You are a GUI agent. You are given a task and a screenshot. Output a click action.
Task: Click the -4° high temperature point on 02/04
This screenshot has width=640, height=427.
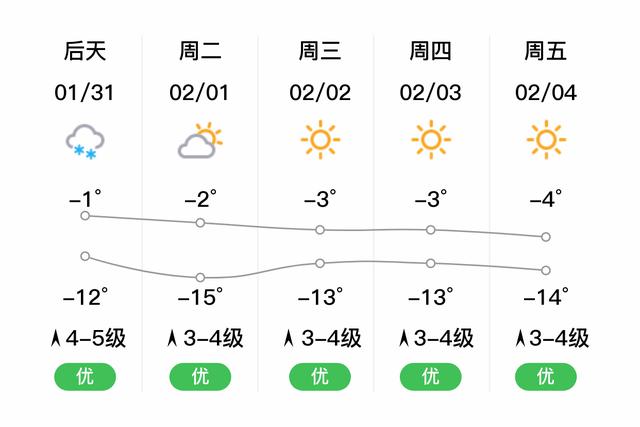(x=546, y=237)
